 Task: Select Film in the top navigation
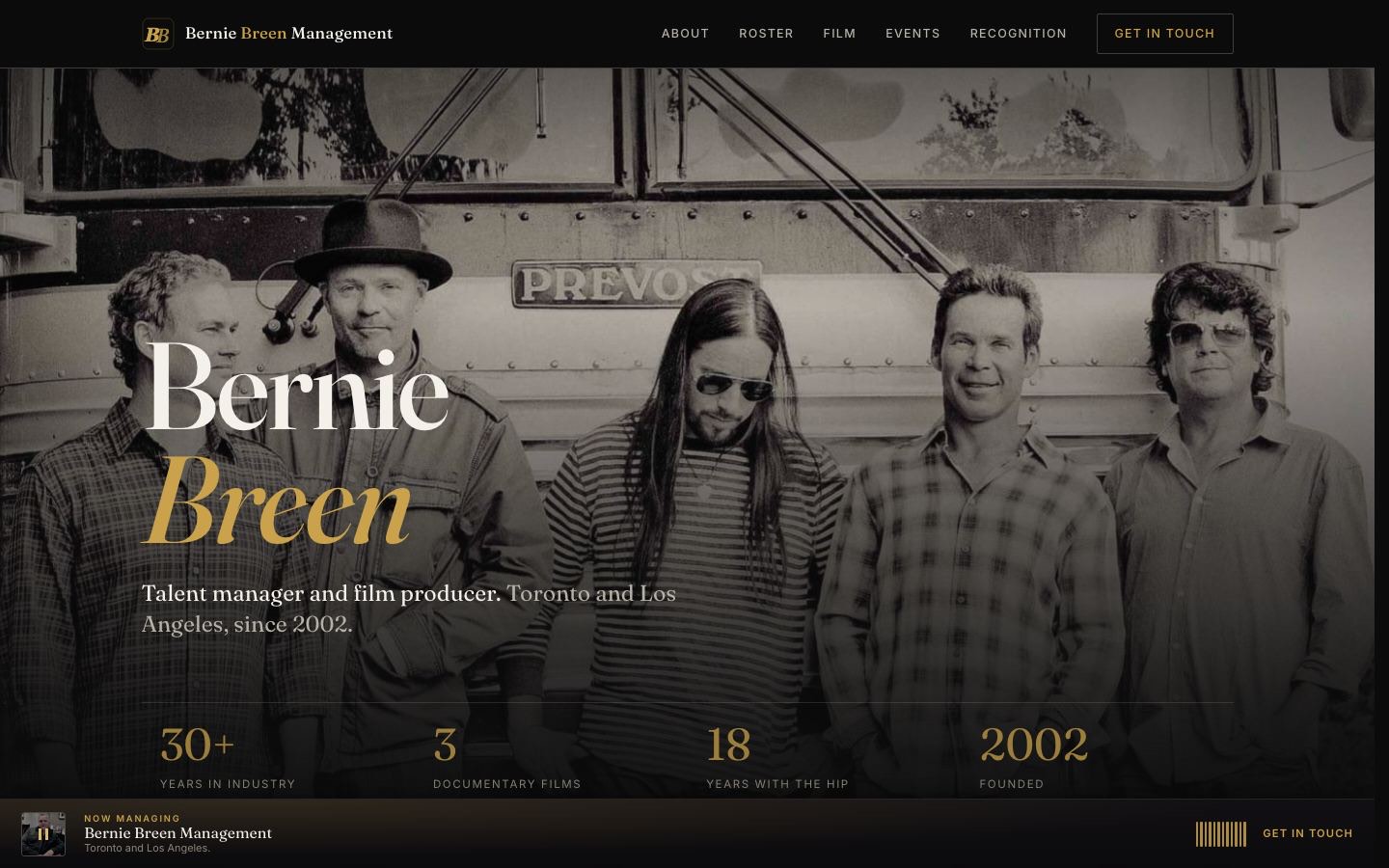pyautogui.click(x=839, y=34)
